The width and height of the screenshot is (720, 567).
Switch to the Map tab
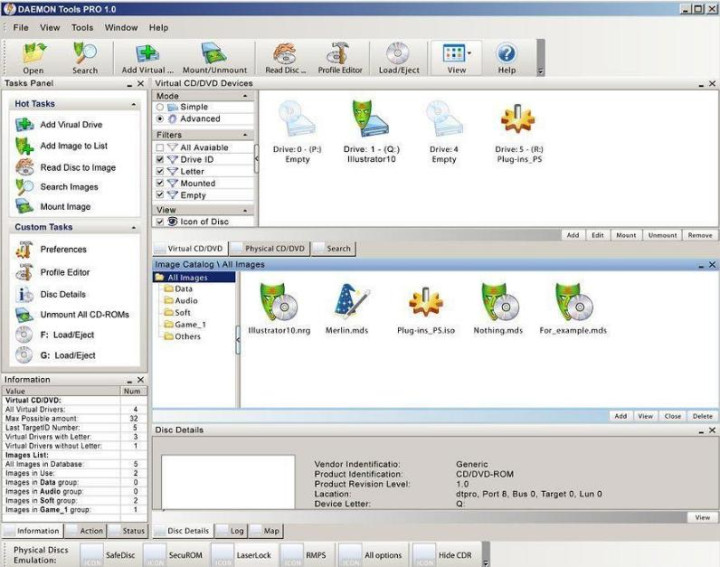(x=266, y=531)
